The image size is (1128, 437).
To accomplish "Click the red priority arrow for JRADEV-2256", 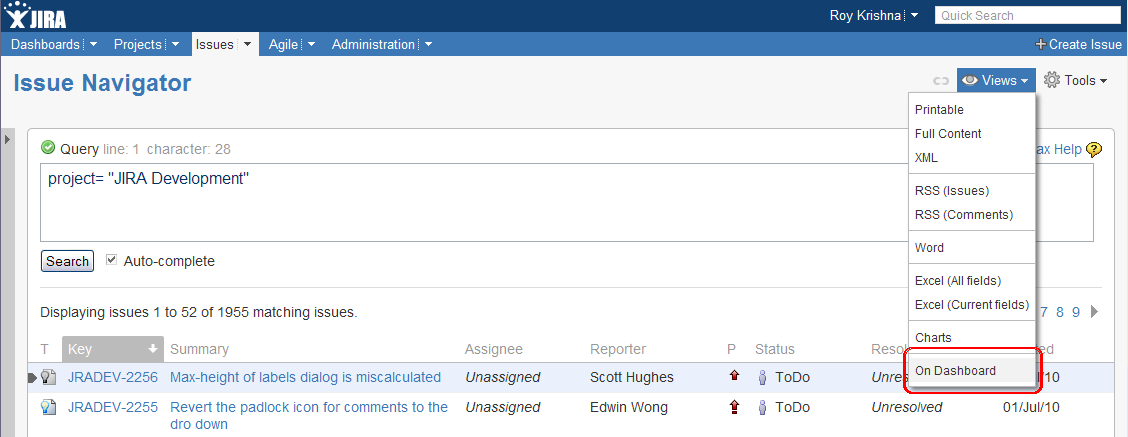I will coord(734,376).
